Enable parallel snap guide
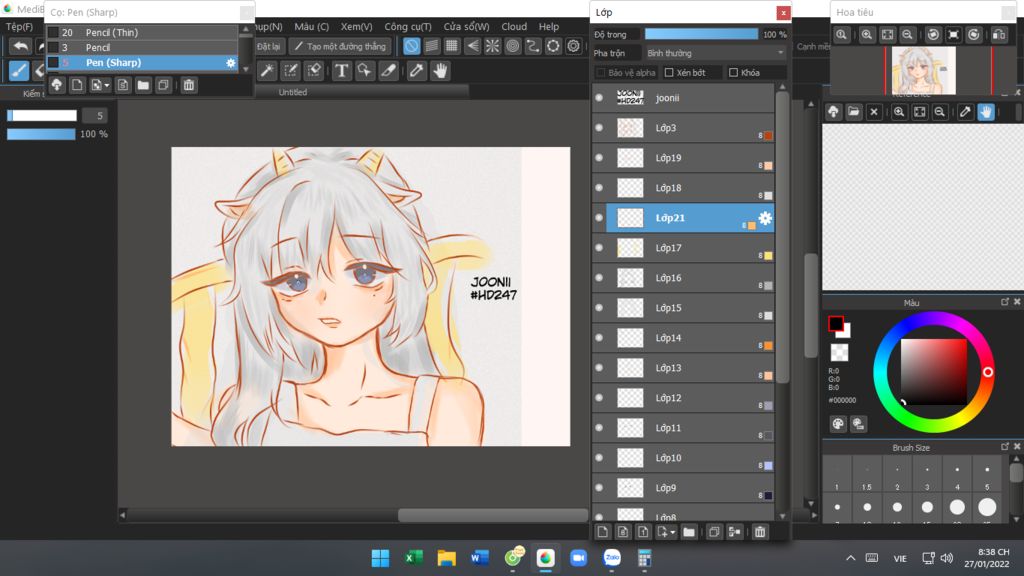Screen dimensions: 1024x576 [x=432, y=46]
